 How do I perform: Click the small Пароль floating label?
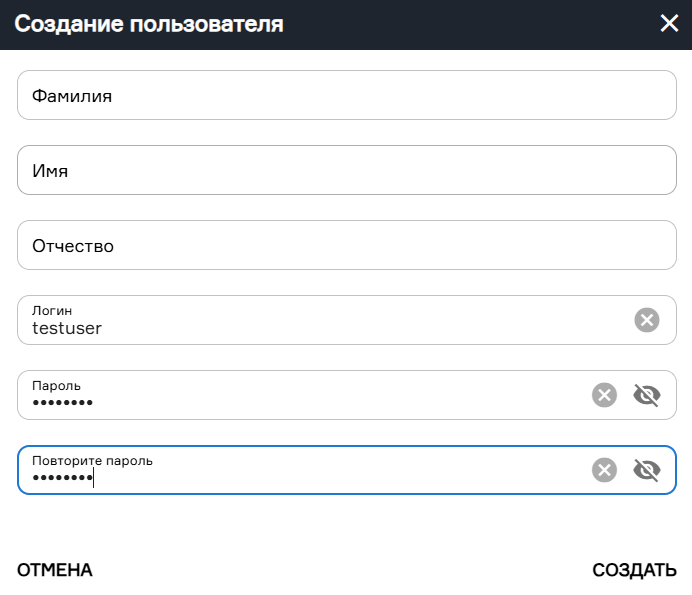tap(56, 385)
